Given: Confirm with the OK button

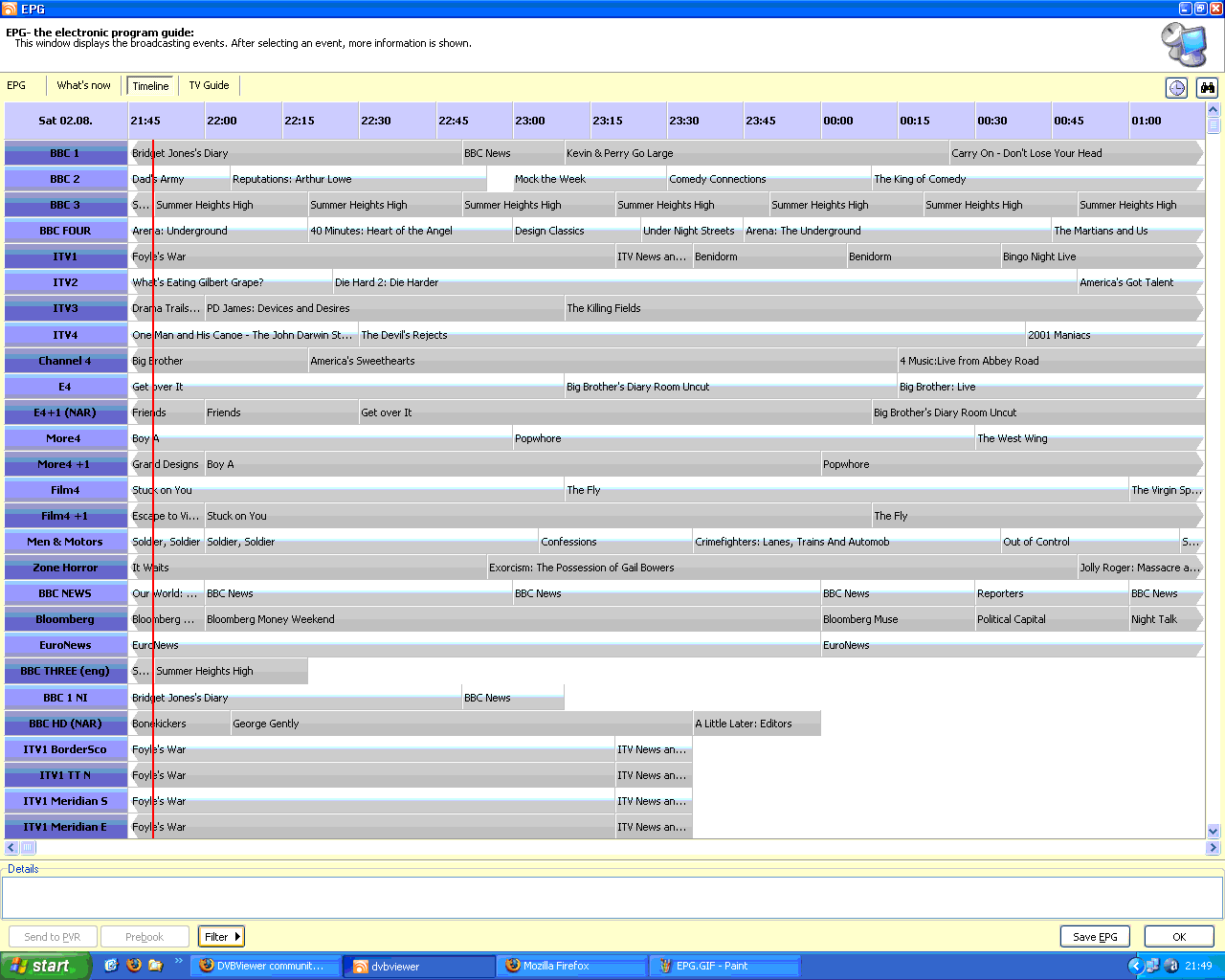Looking at the screenshot, I should click(x=1179, y=936).
